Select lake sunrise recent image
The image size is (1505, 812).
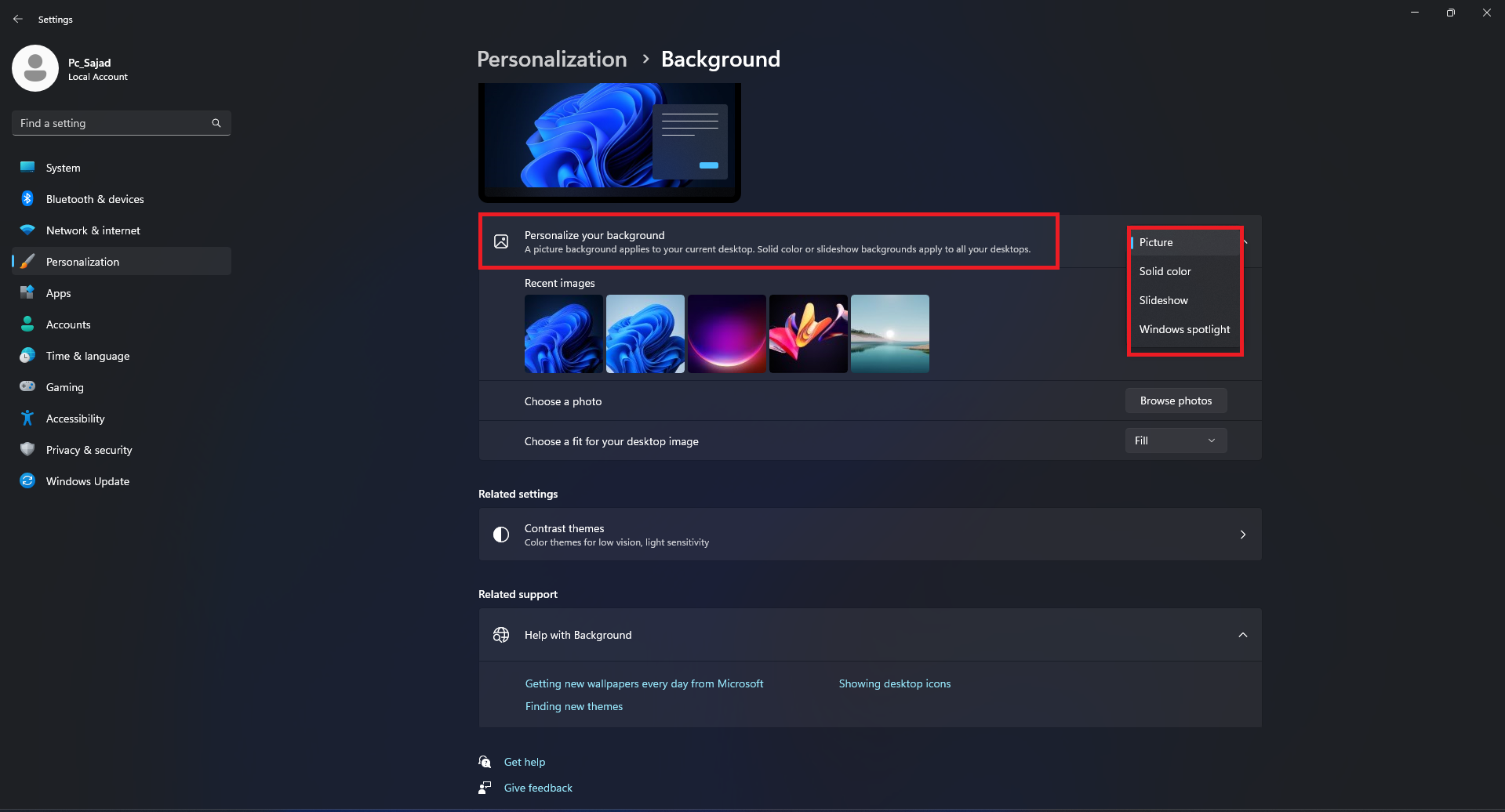[890, 334]
